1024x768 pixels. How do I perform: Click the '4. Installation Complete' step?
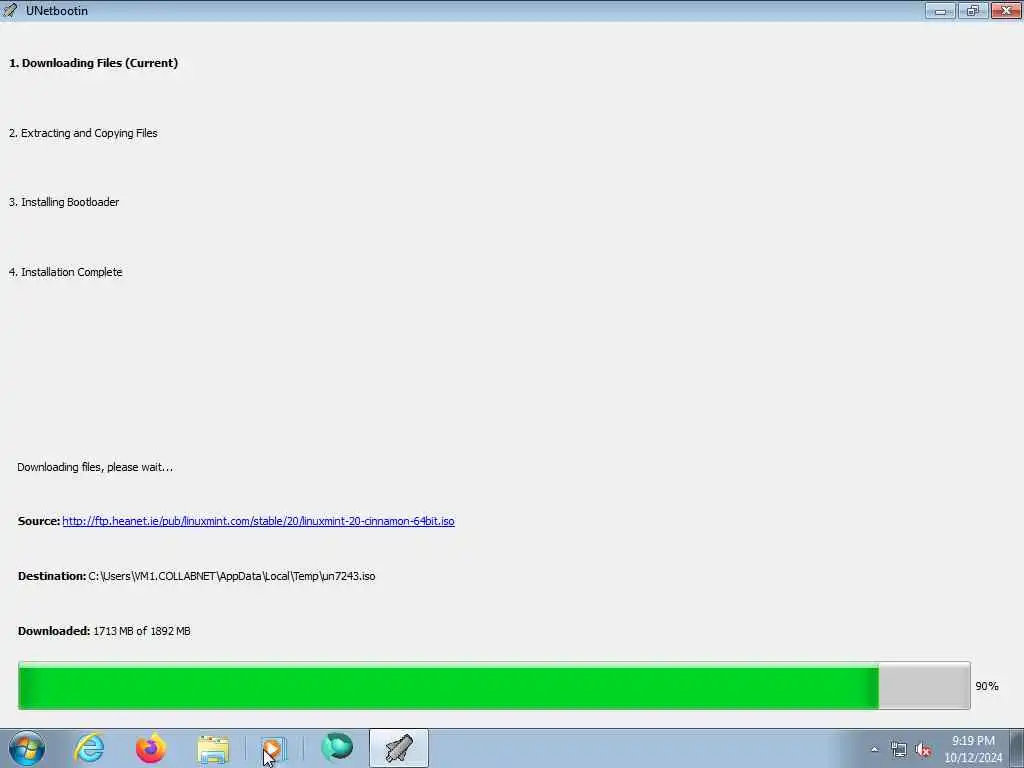click(x=65, y=272)
